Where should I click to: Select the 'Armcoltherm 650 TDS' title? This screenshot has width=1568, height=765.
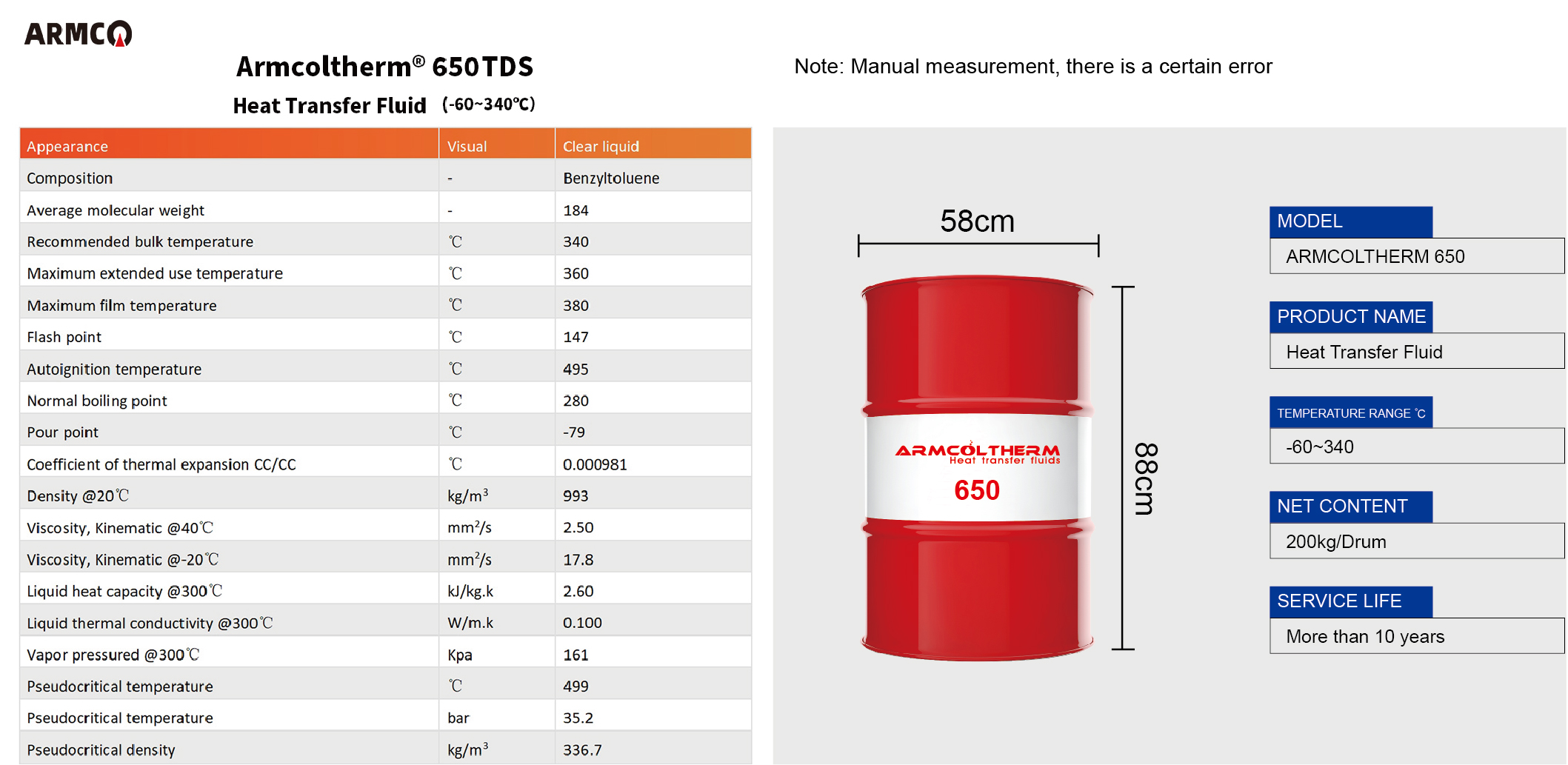384,67
